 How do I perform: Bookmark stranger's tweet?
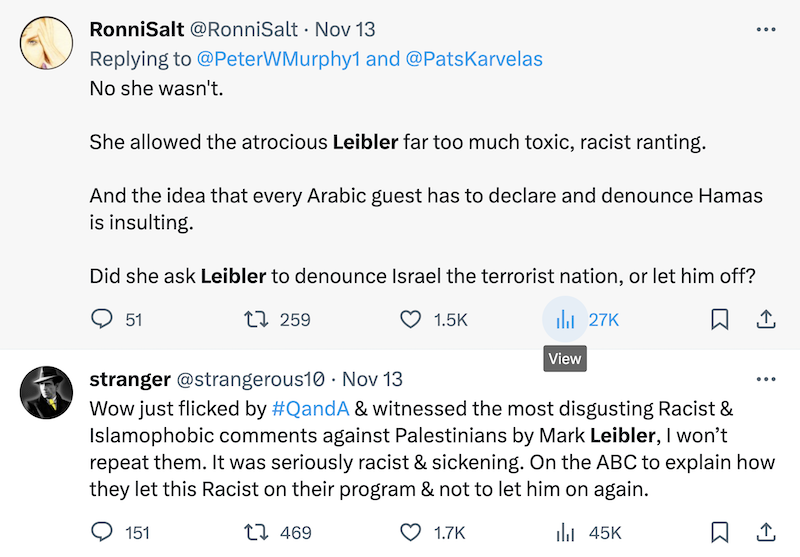tap(719, 533)
